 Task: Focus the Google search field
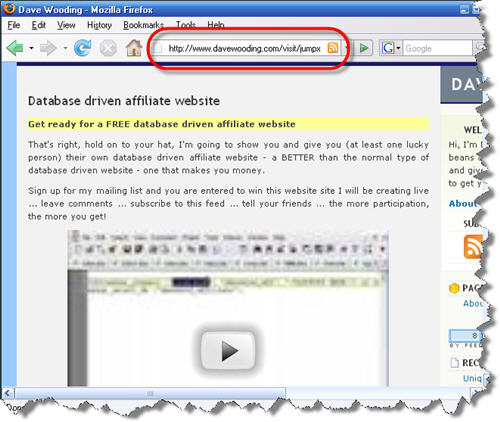(437, 49)
